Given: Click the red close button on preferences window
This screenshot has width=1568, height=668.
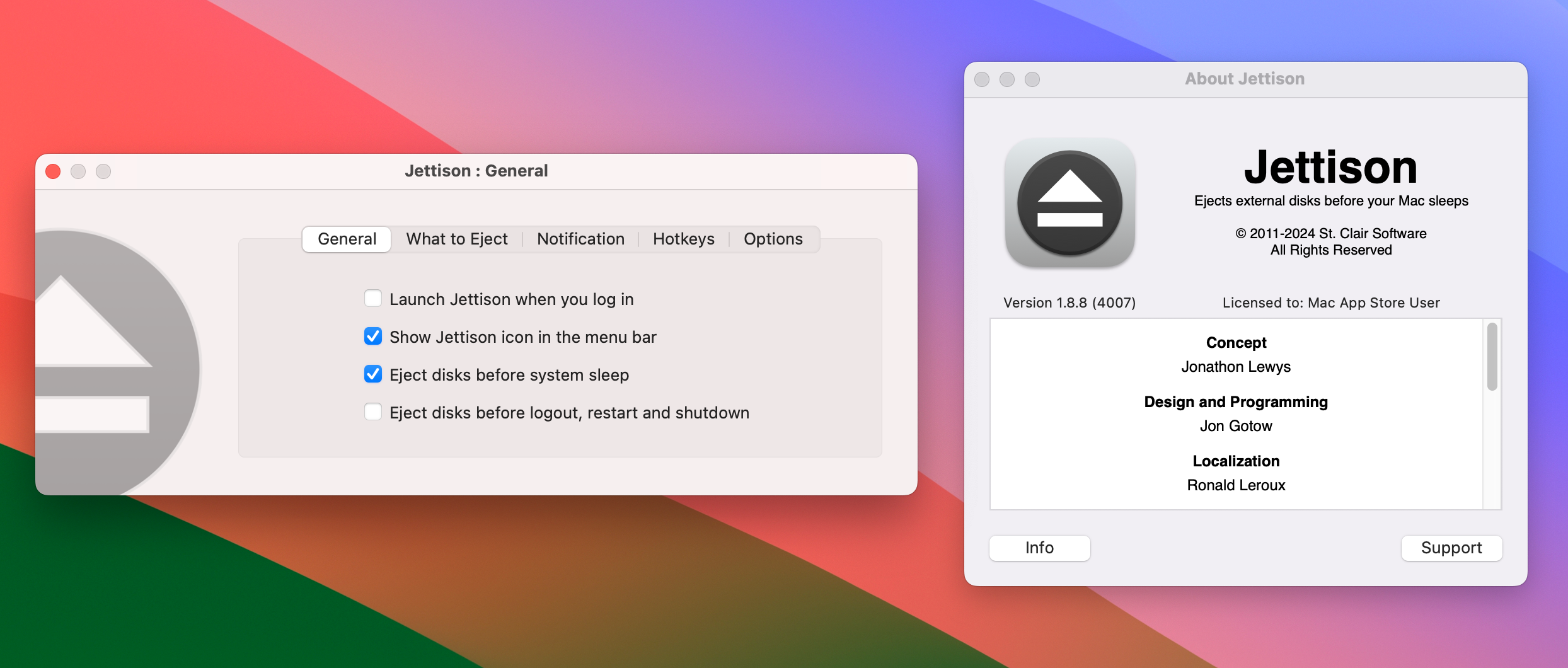Looking at the screenshot, I should click(54, 171).
